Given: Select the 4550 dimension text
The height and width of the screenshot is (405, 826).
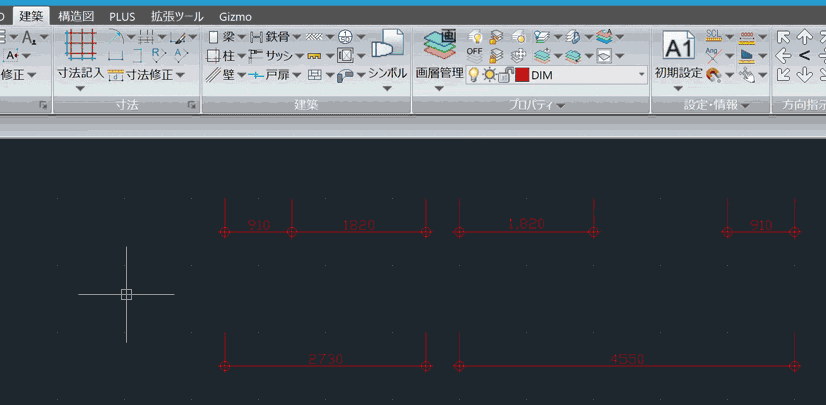Looking at the screenshot, I should click(x=627, y=359).
